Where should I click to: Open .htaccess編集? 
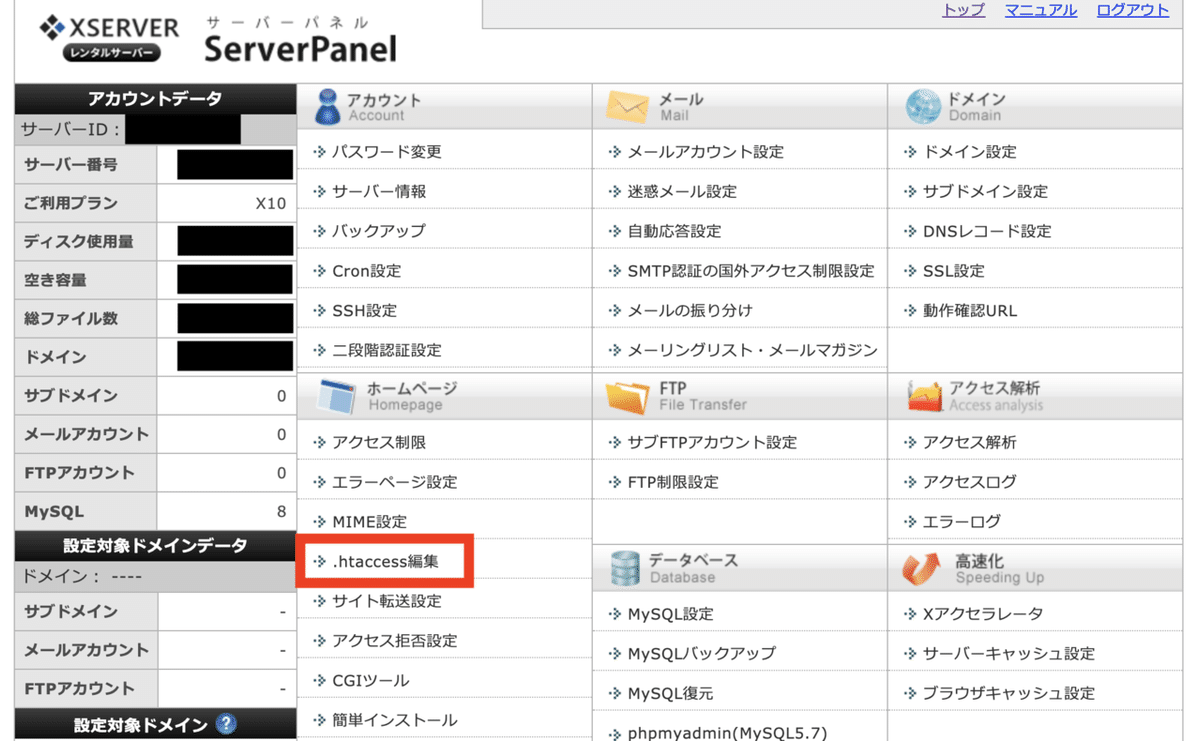(x=385, y=562)
